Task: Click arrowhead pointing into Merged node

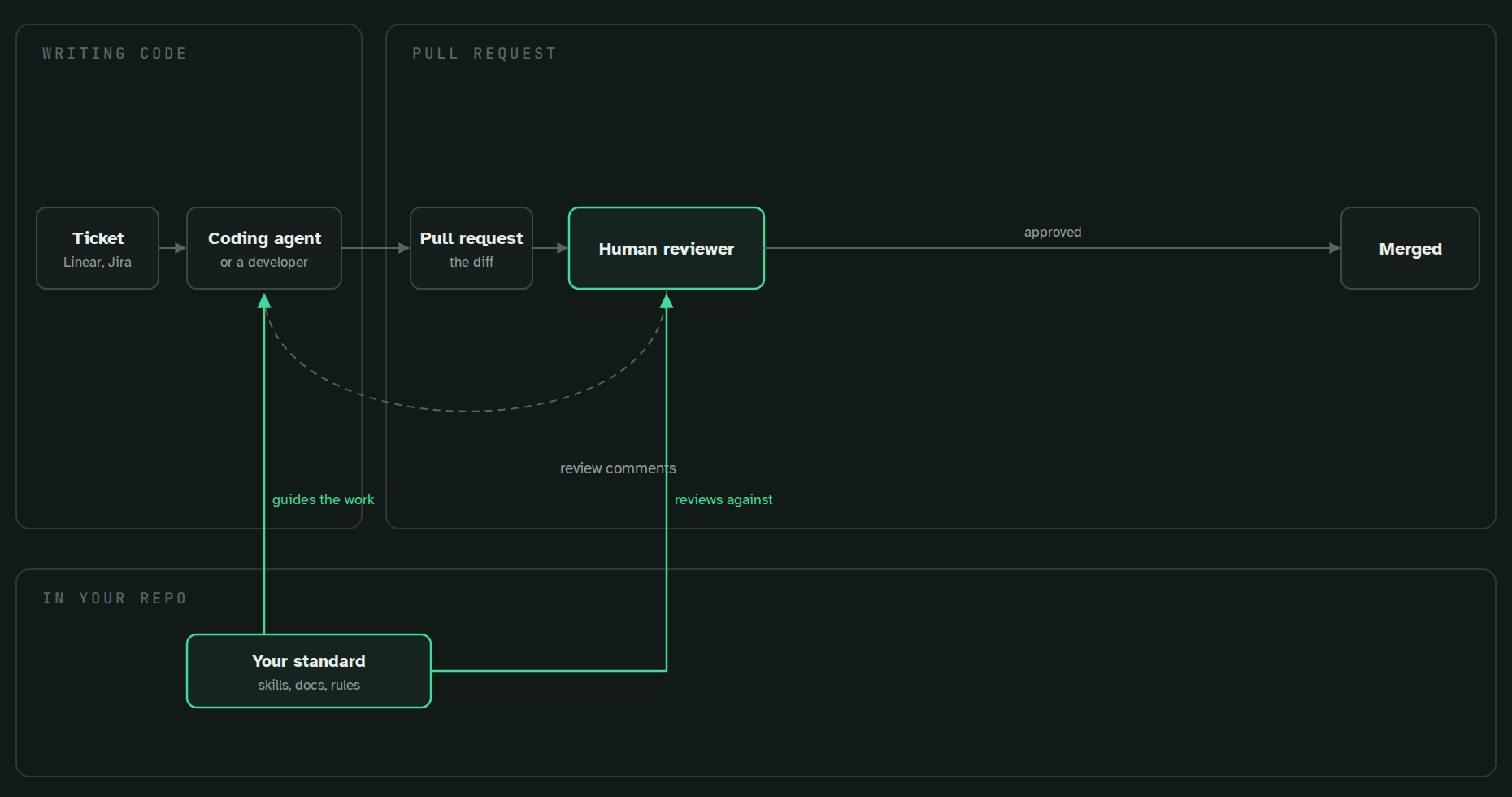Action: [1335, 248]
